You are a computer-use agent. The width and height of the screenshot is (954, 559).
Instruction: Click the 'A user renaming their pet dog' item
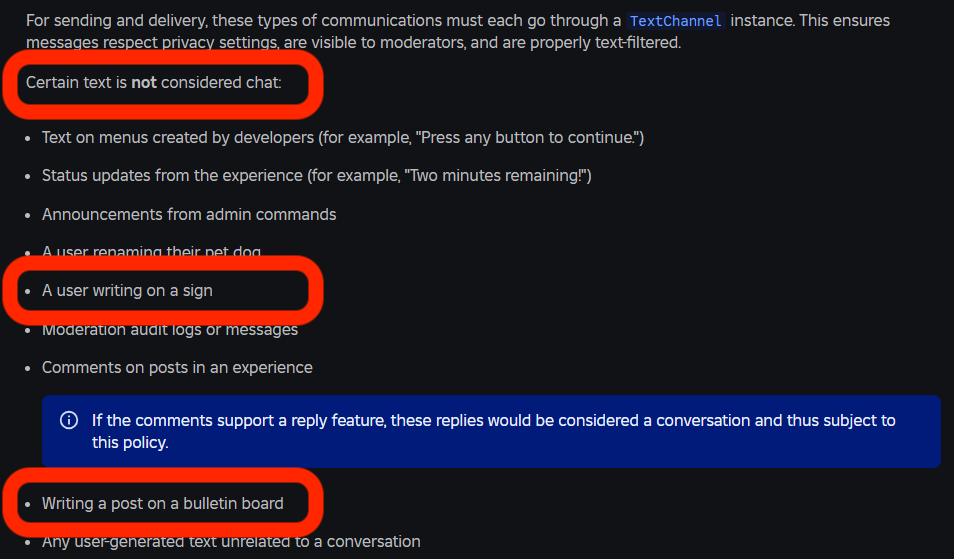pyautogui.click(x=151, y=251)
